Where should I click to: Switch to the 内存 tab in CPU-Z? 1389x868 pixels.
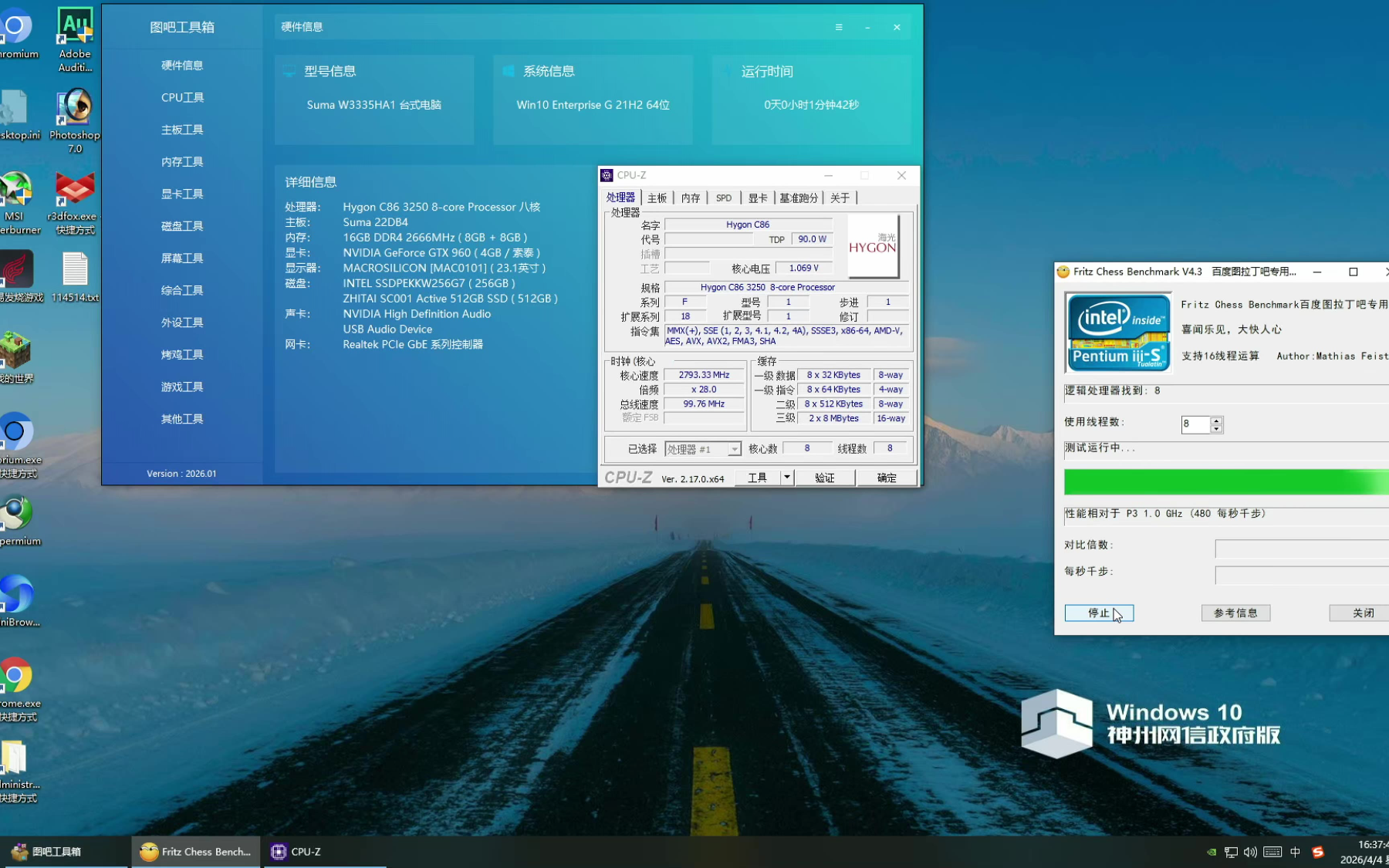click(x=691, y=198)
